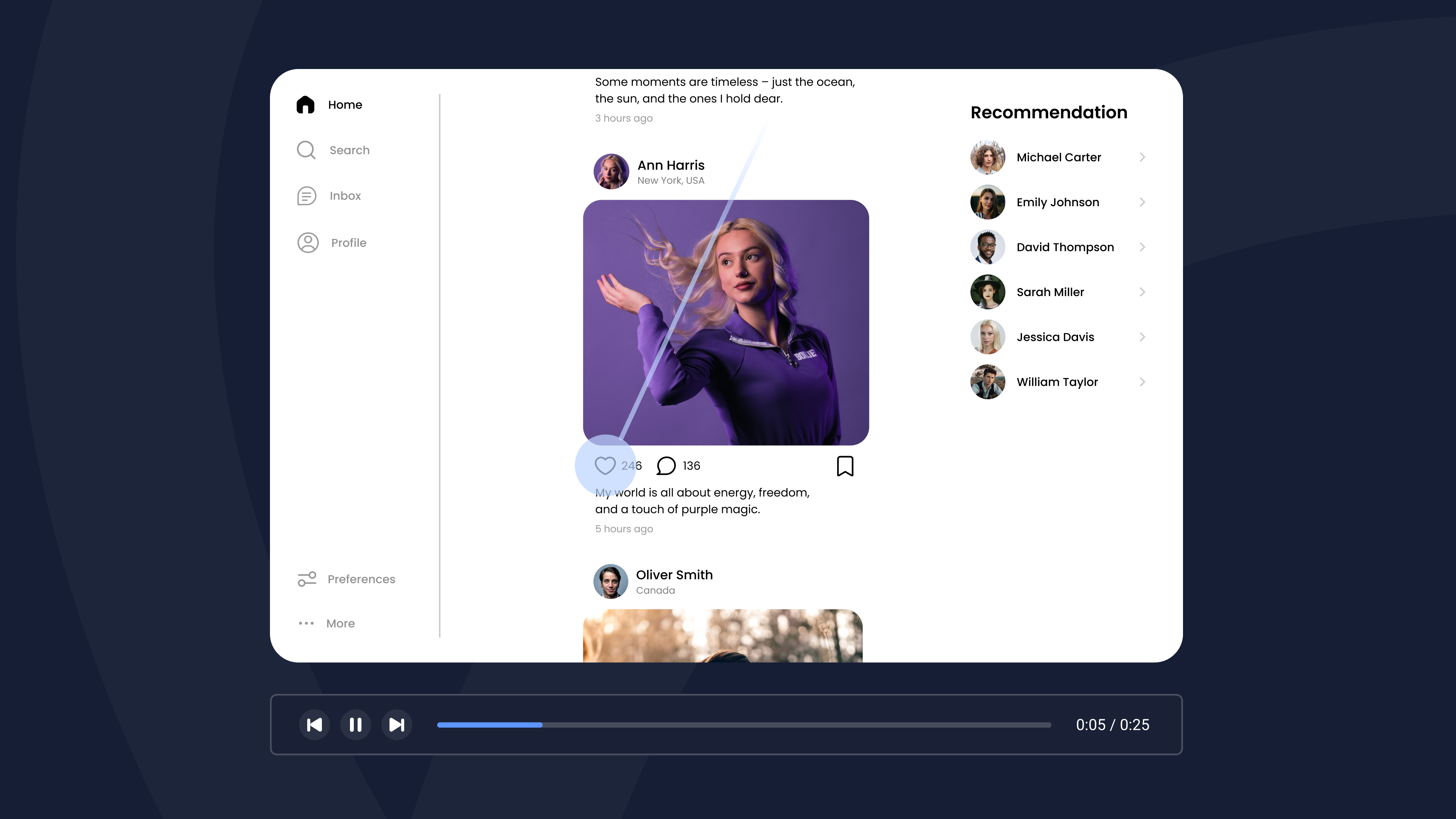Open Oliver Smith's profile name
The height and width of the screenshot is (819, 1456).
pos(674,575)
